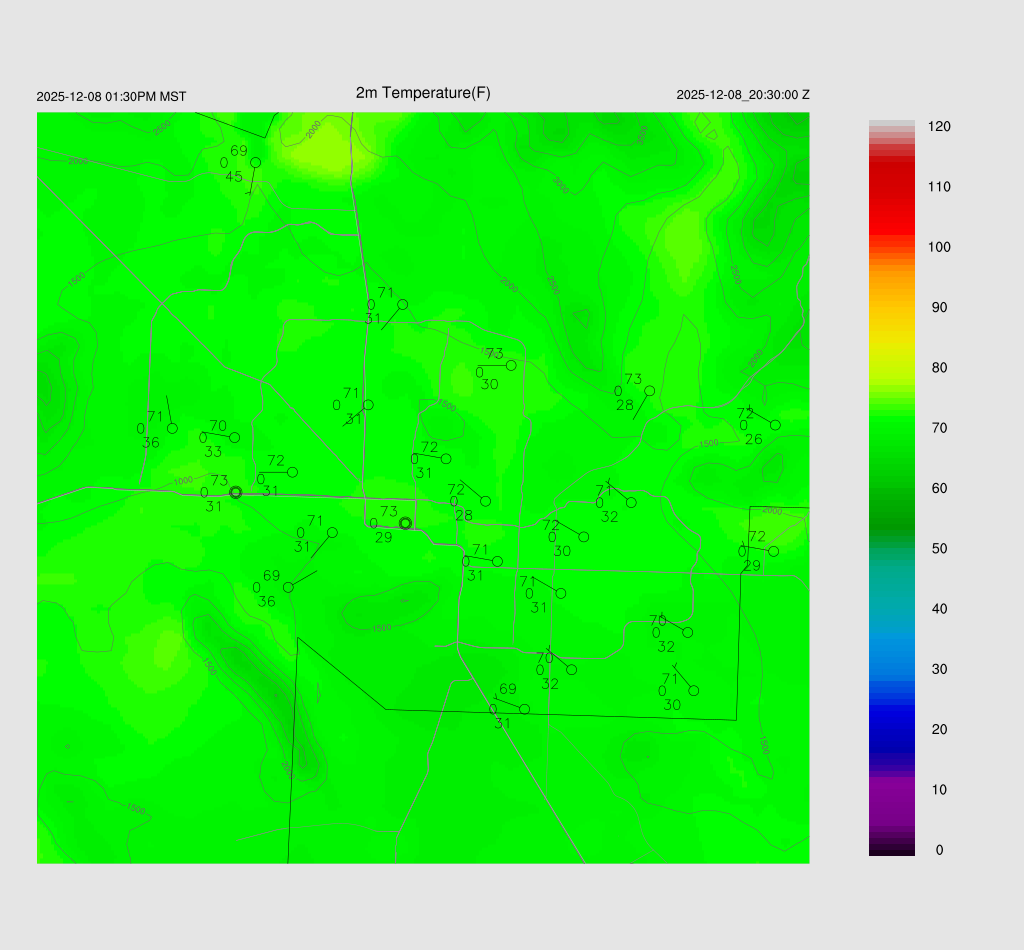
Task: Click the station circle reading 71 over 36
Action: [172, 428]
